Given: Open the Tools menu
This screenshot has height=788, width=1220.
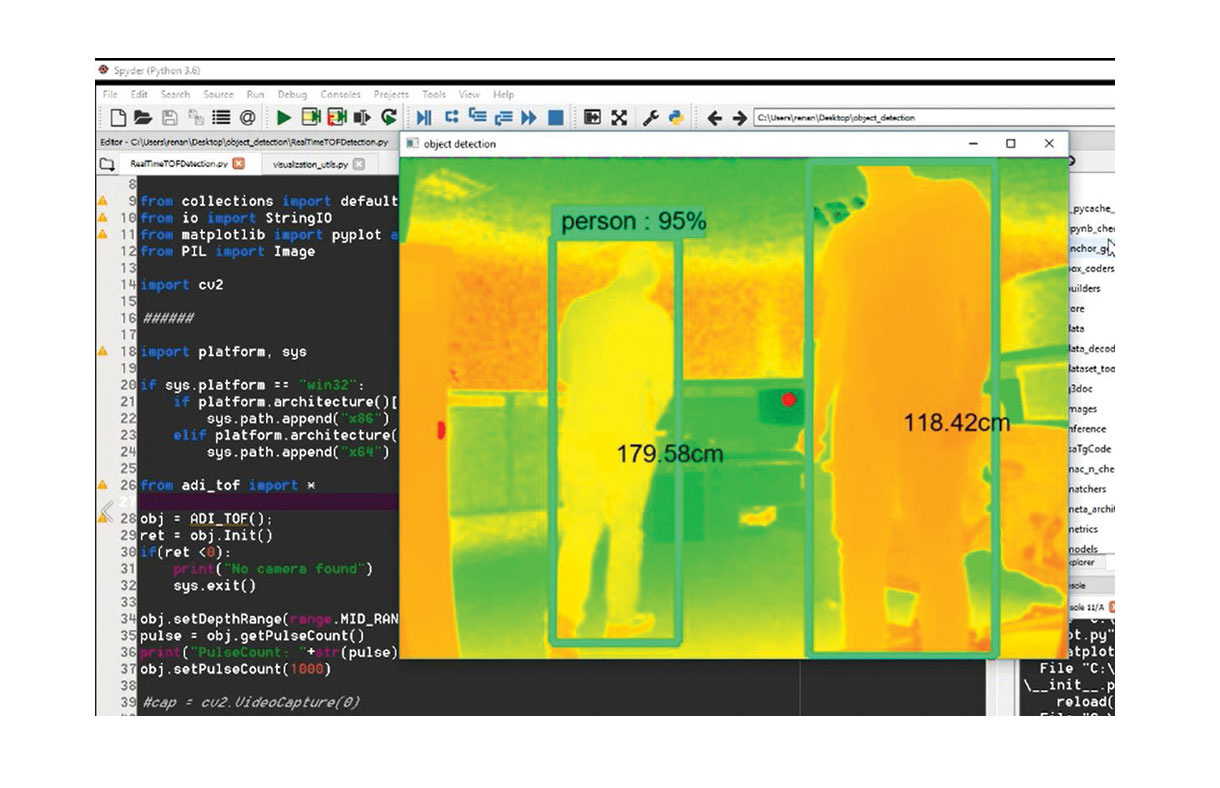Looking at the screenshot, I should 434,94.
